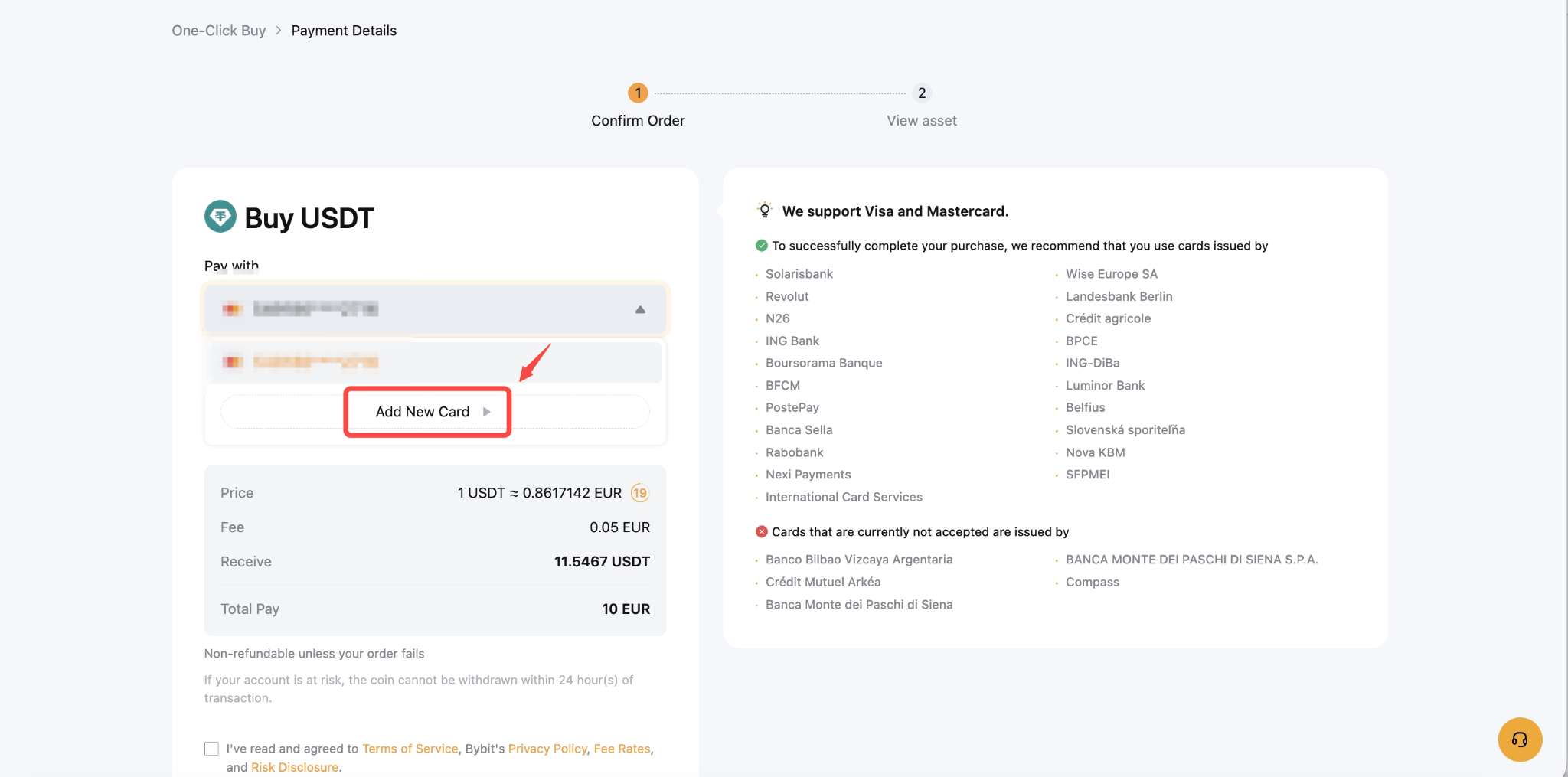This screenshot has width=1568, height=777.
Task: Tick the terms agreement checkbox
Action: (211, 749)
